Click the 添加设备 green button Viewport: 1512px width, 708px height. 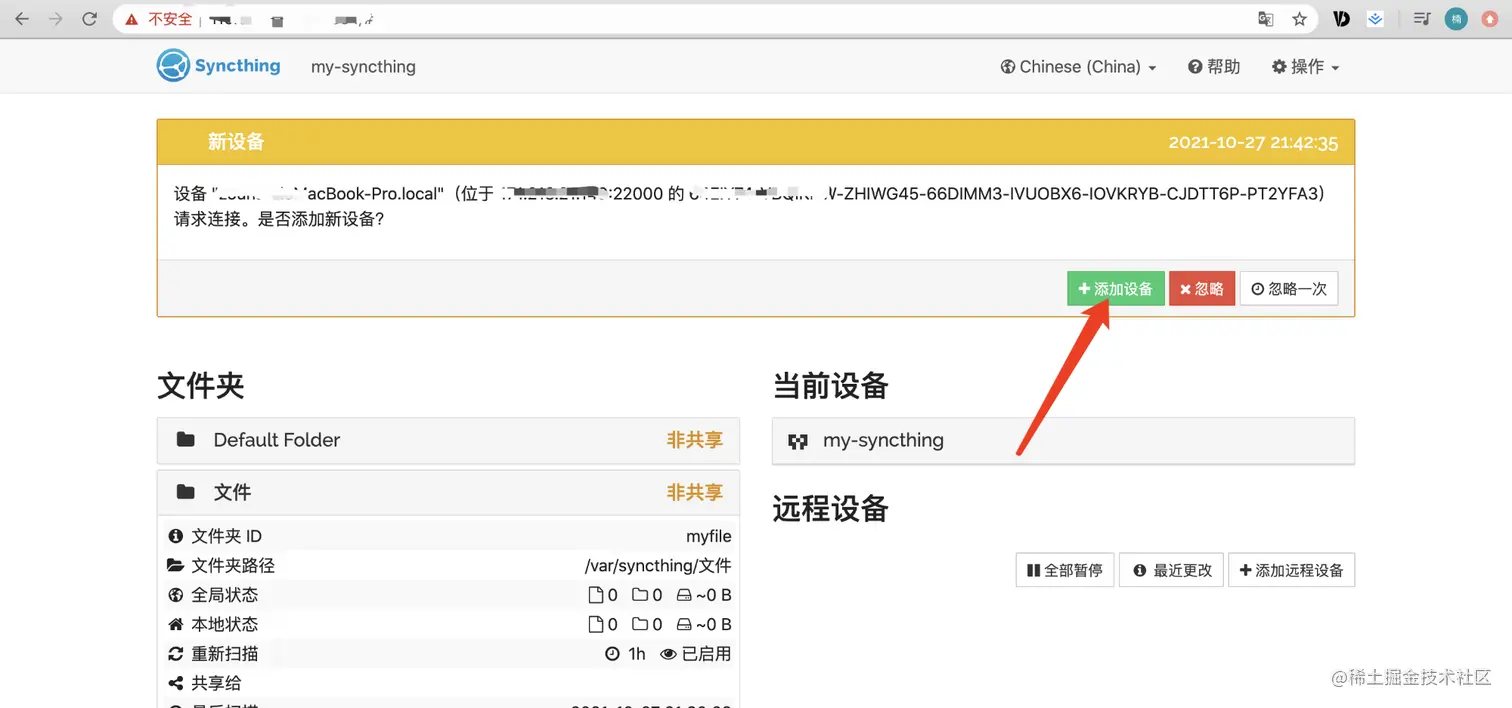click(1115, 289)
